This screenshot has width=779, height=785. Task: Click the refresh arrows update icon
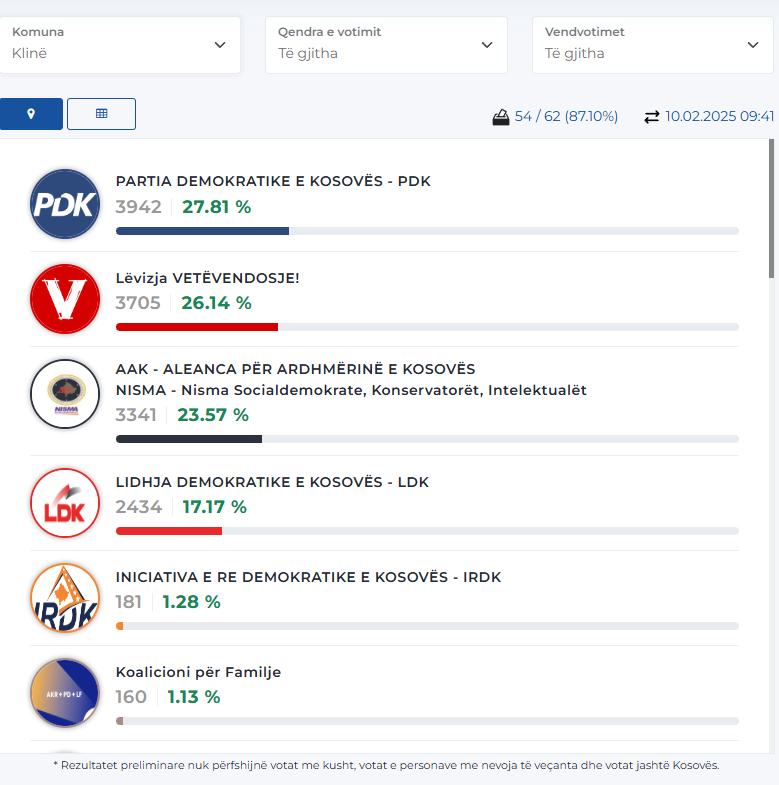coord(651,117)
